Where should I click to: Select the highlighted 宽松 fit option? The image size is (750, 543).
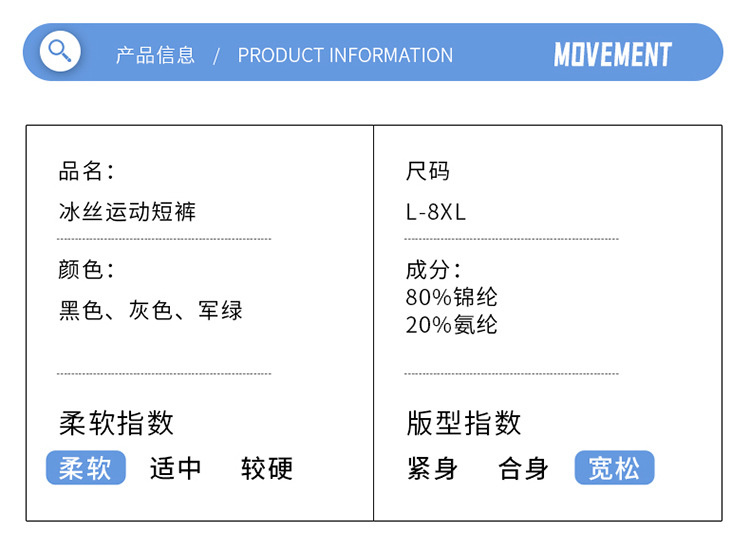pyautogui.click(x=614, y=468)
